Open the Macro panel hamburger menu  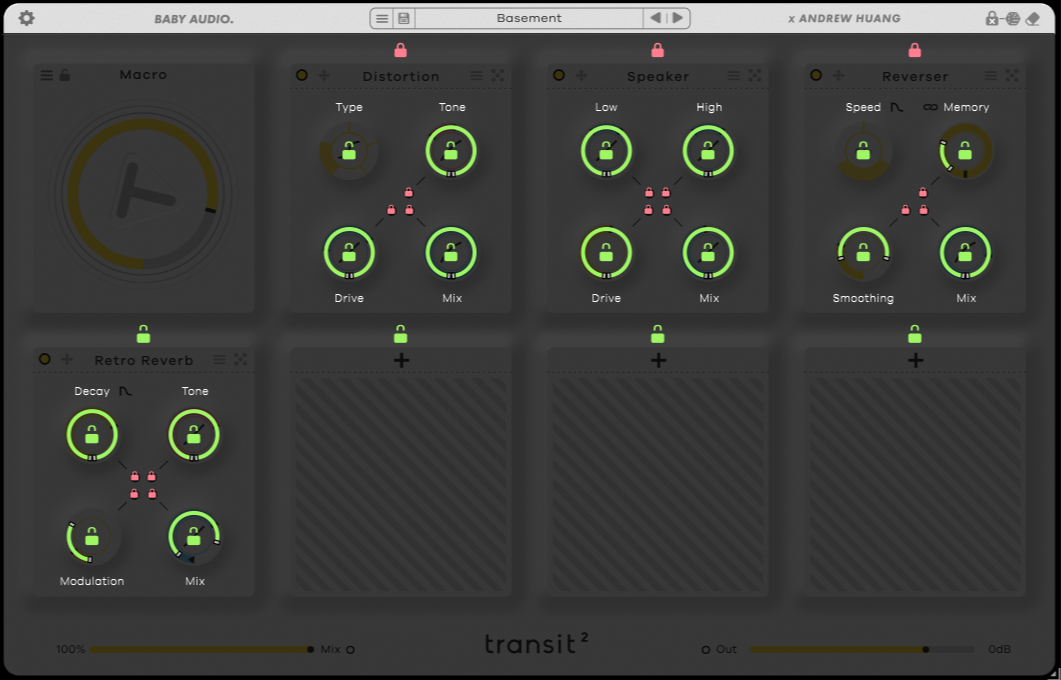(46, 75)
